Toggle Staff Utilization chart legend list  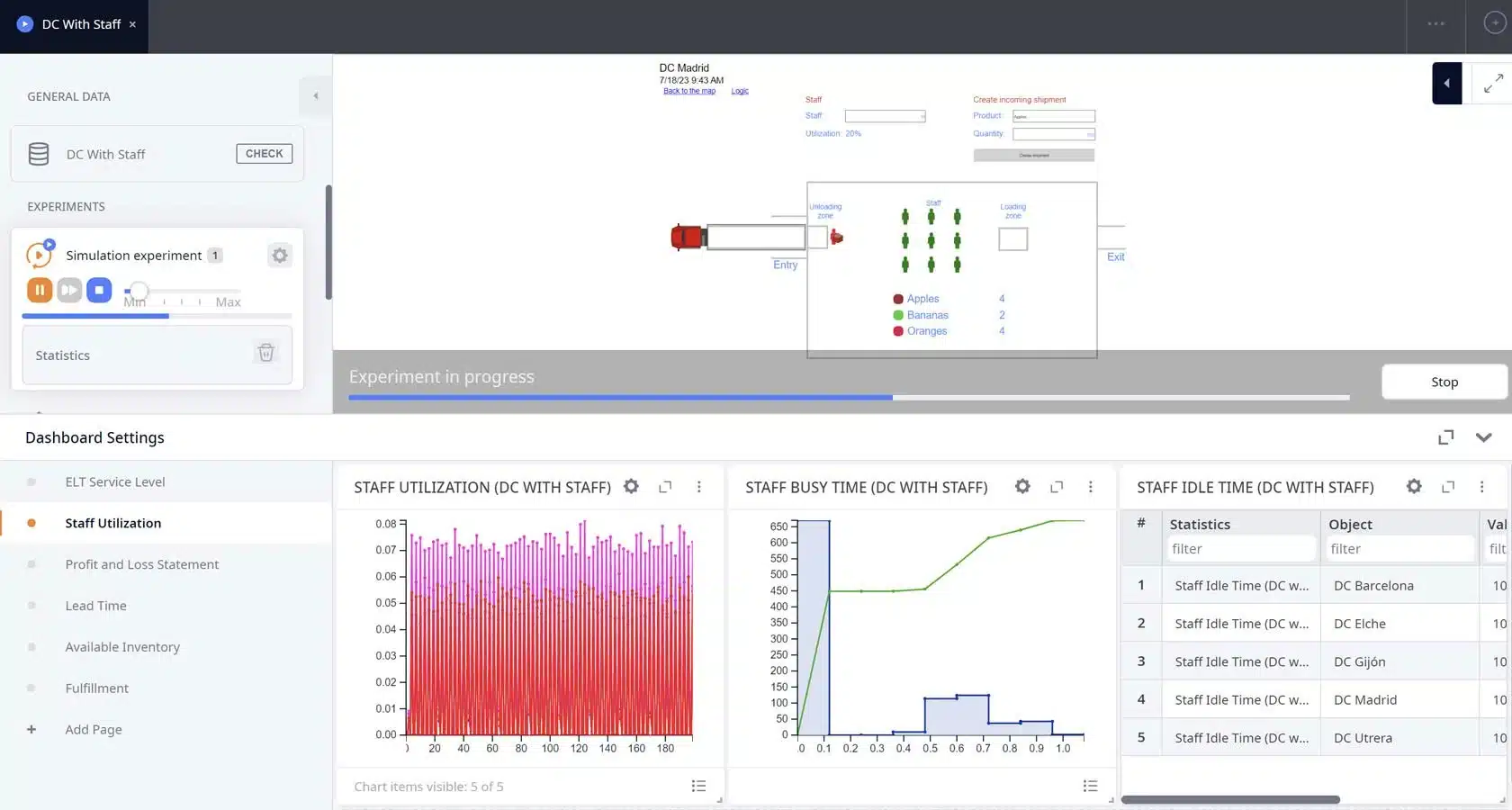click(x=698, y=786)
